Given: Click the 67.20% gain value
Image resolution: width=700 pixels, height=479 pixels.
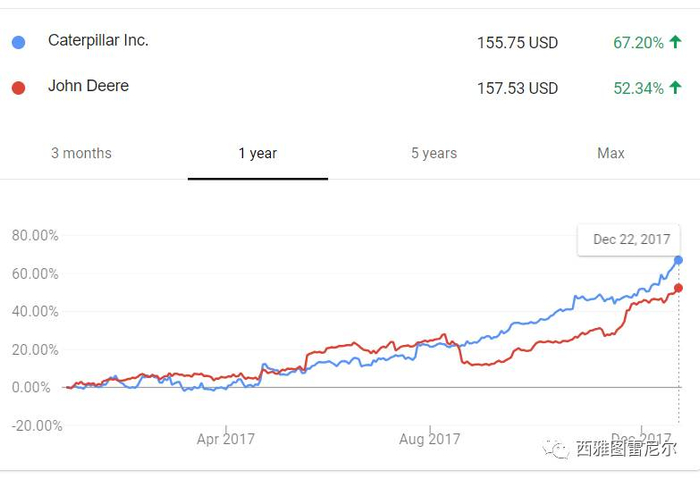Looking at the screenshot, I should [638, 43].
